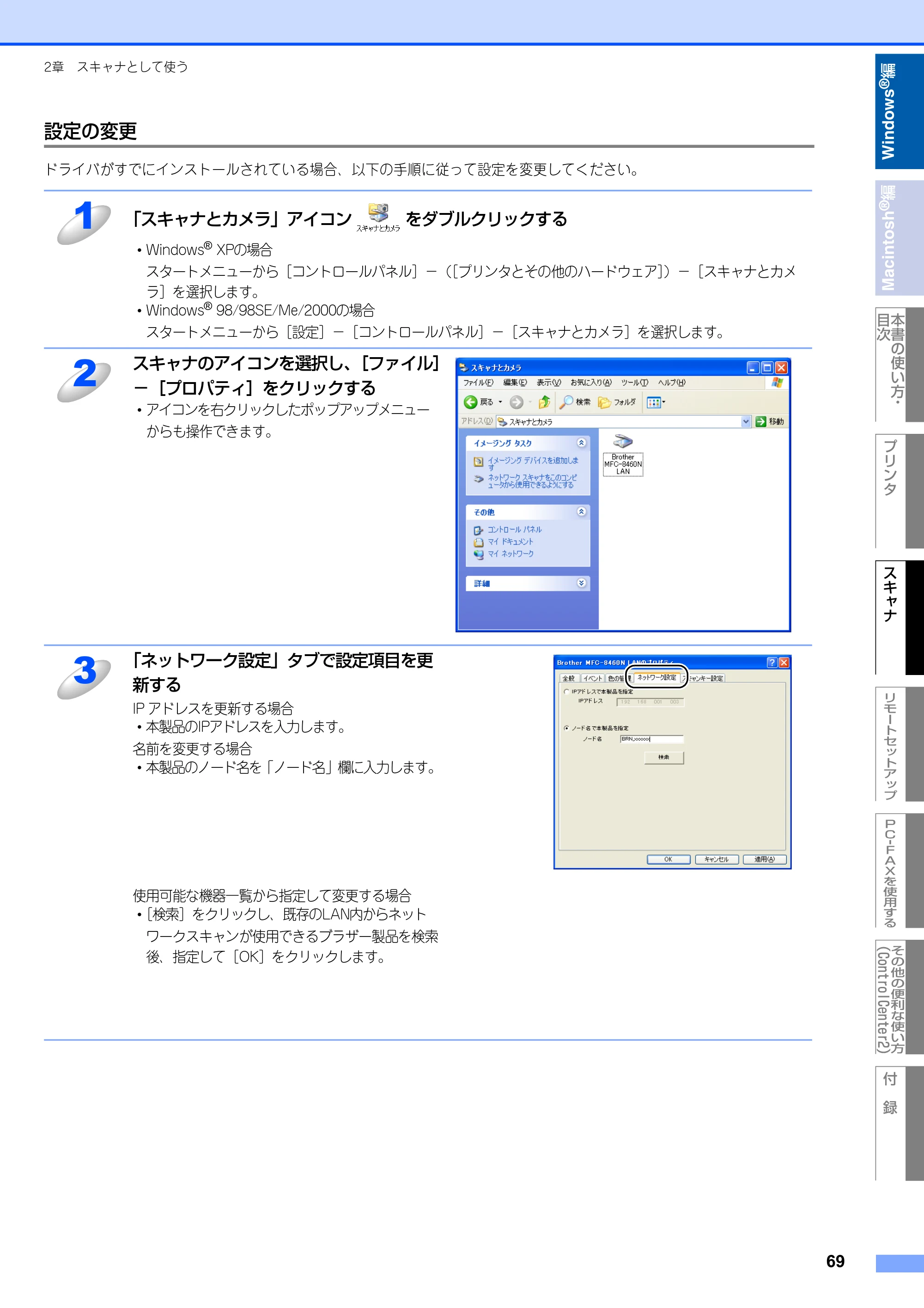Image resolution: width=924 pixels, height=1308 pixels.
Task: Click the network scanner task icon
Action: coord(479,479)
